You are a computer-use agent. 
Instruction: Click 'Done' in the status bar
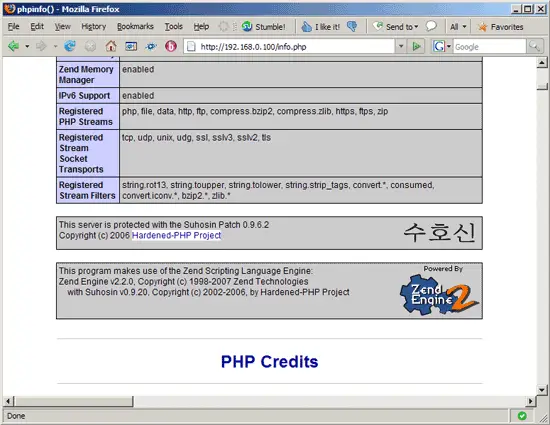coord(16,416)
